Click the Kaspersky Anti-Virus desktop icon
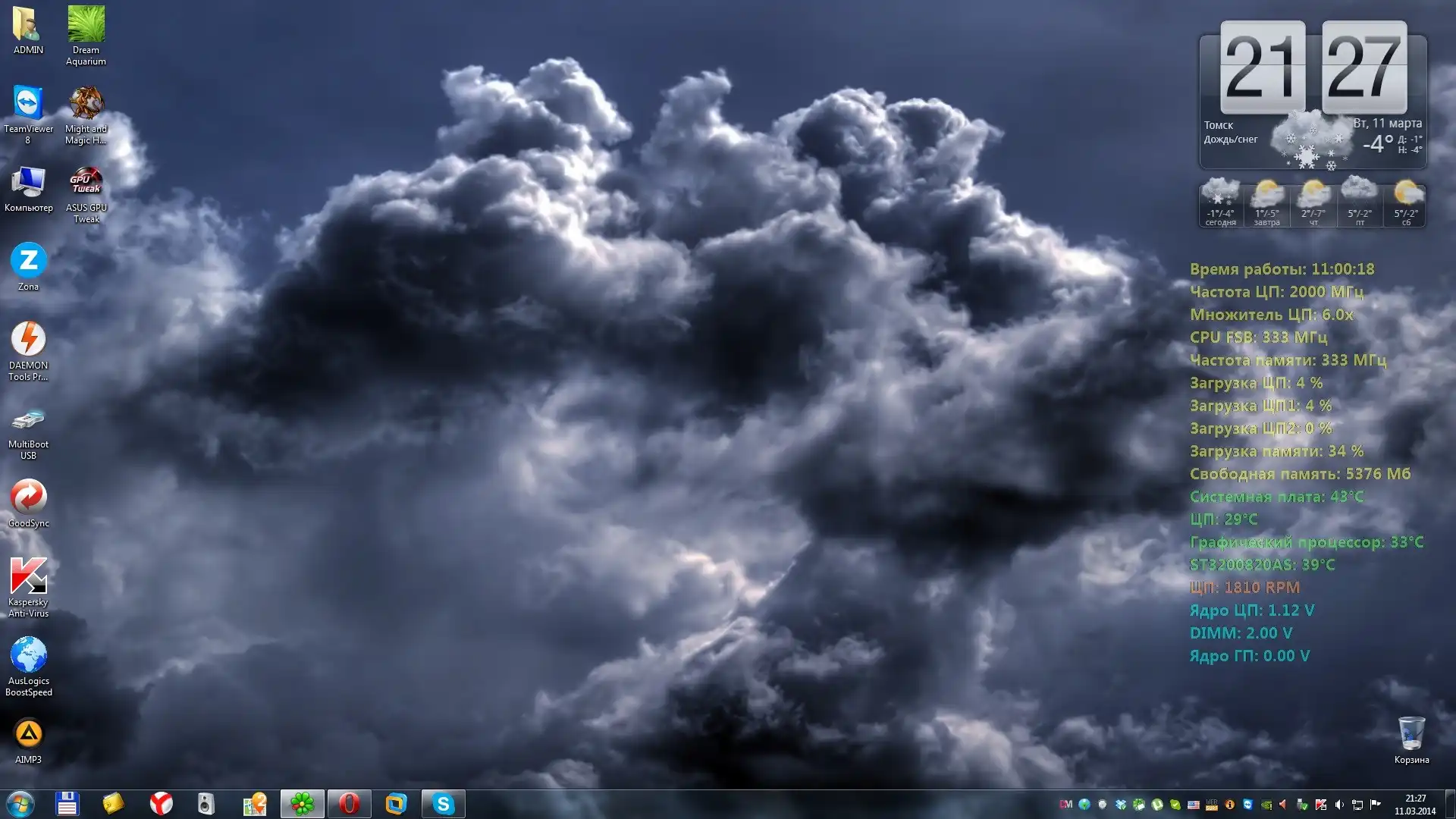Viewport: 1456px width, 819px height. (x=28, y=576)
